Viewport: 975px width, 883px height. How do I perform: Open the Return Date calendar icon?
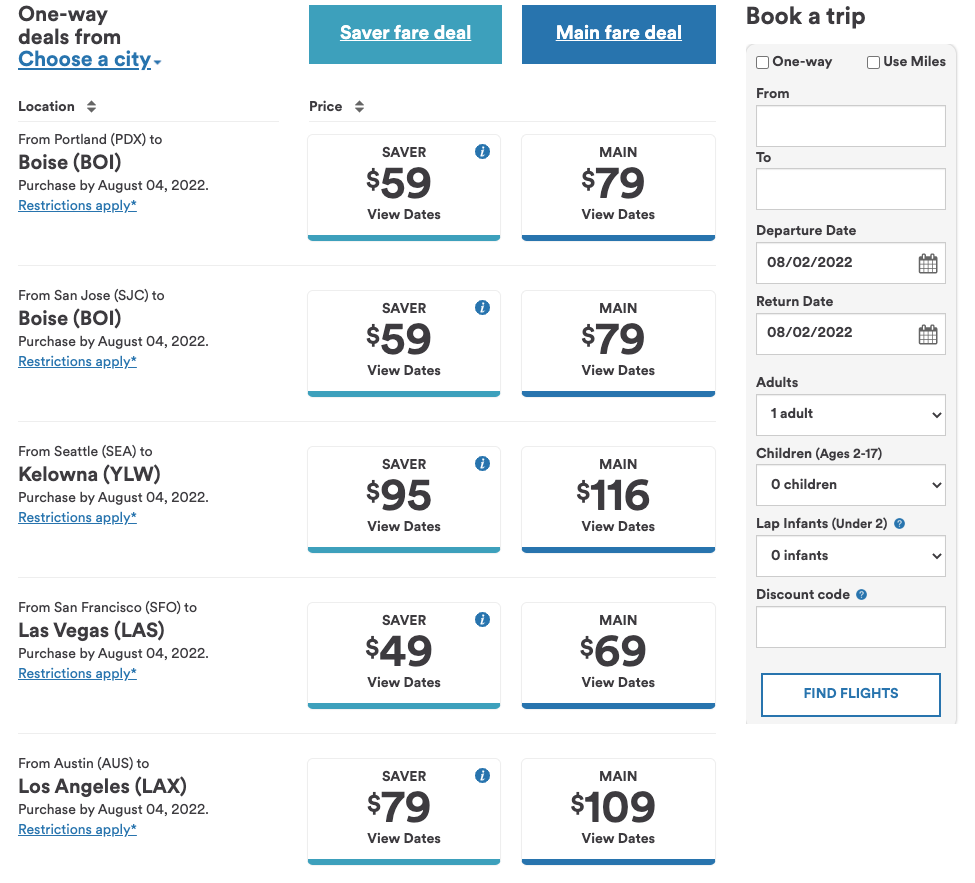click(927, 335)
